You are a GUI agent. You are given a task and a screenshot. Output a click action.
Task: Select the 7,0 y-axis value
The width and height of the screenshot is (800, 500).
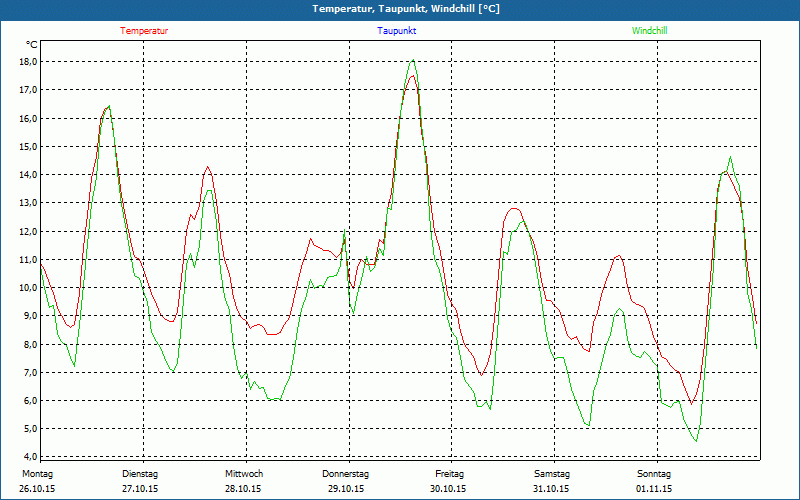tap(31, 372)
